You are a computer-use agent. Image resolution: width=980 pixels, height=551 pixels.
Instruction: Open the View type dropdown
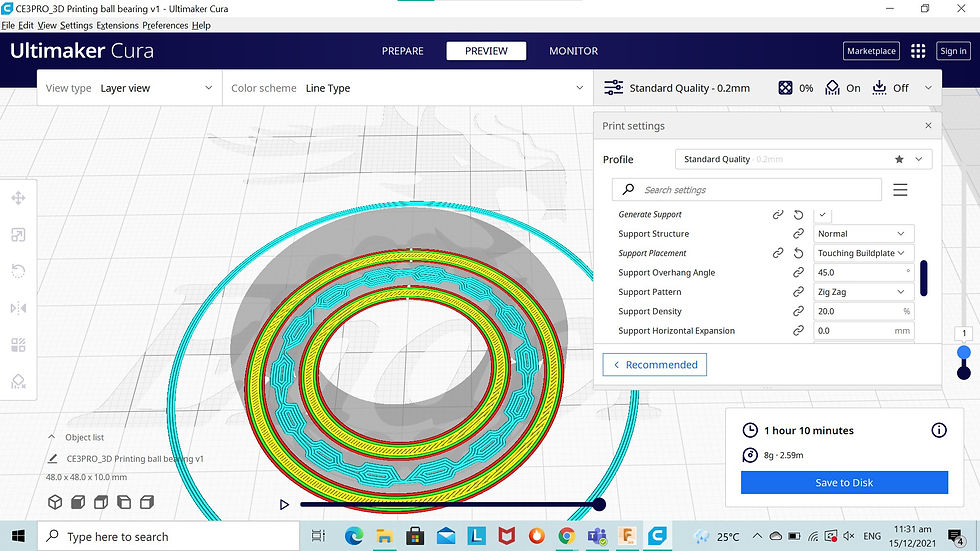click(129, 88)
